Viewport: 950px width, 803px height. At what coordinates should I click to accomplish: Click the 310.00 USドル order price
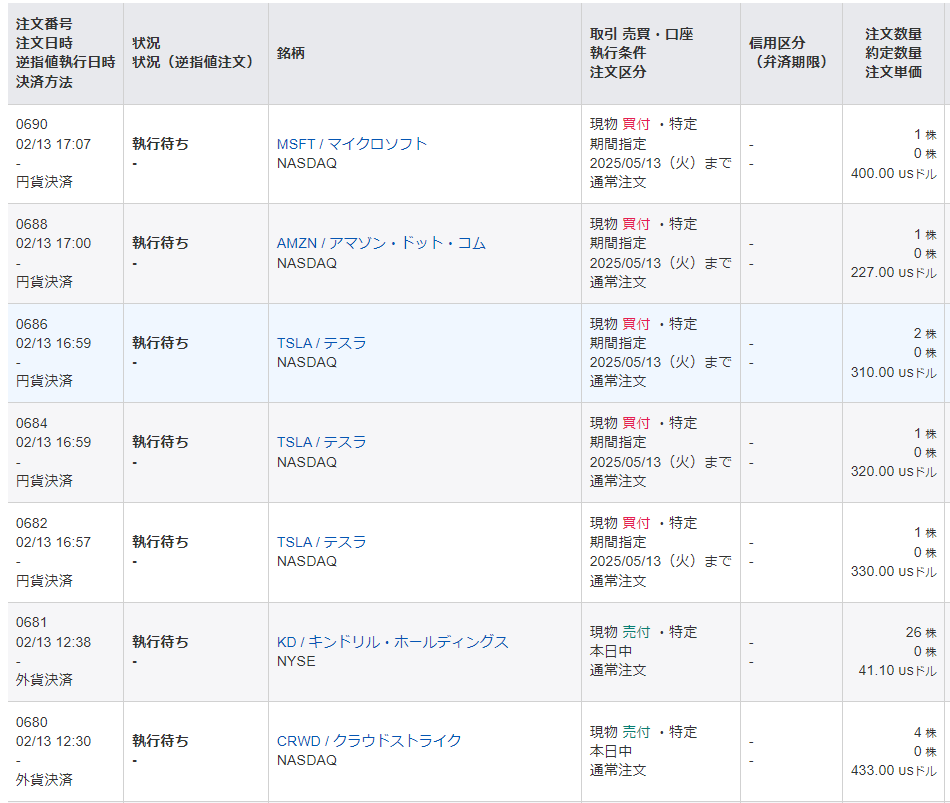(x=894, y=372)
